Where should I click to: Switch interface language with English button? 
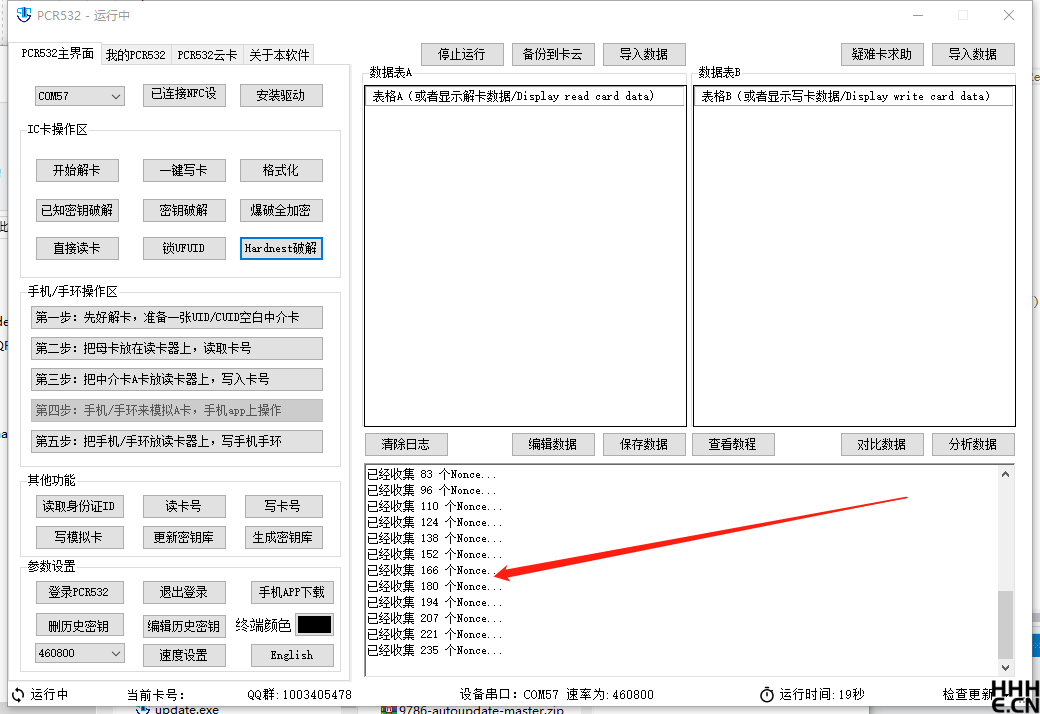click(x=292, y=655)
